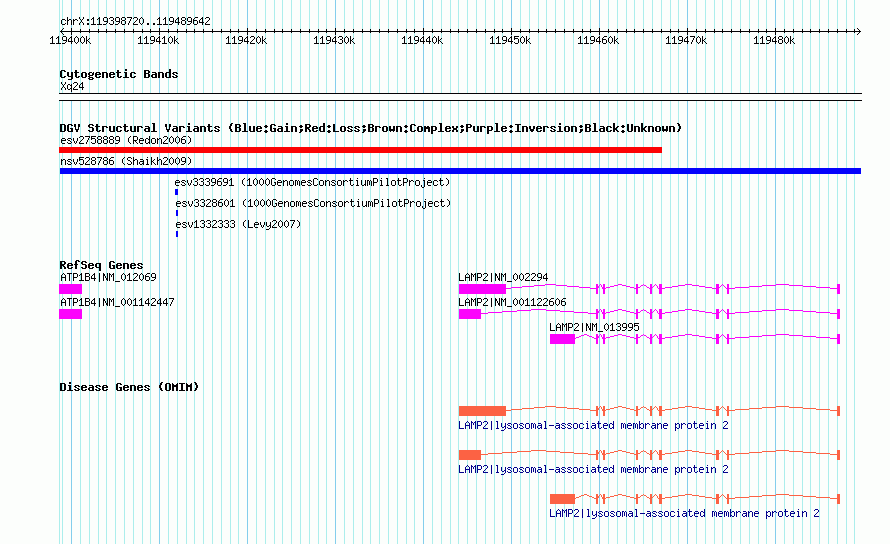
Task: Click the orange exon block of bottom OMIM LAMP2
Action: click(x=562, y=499)
